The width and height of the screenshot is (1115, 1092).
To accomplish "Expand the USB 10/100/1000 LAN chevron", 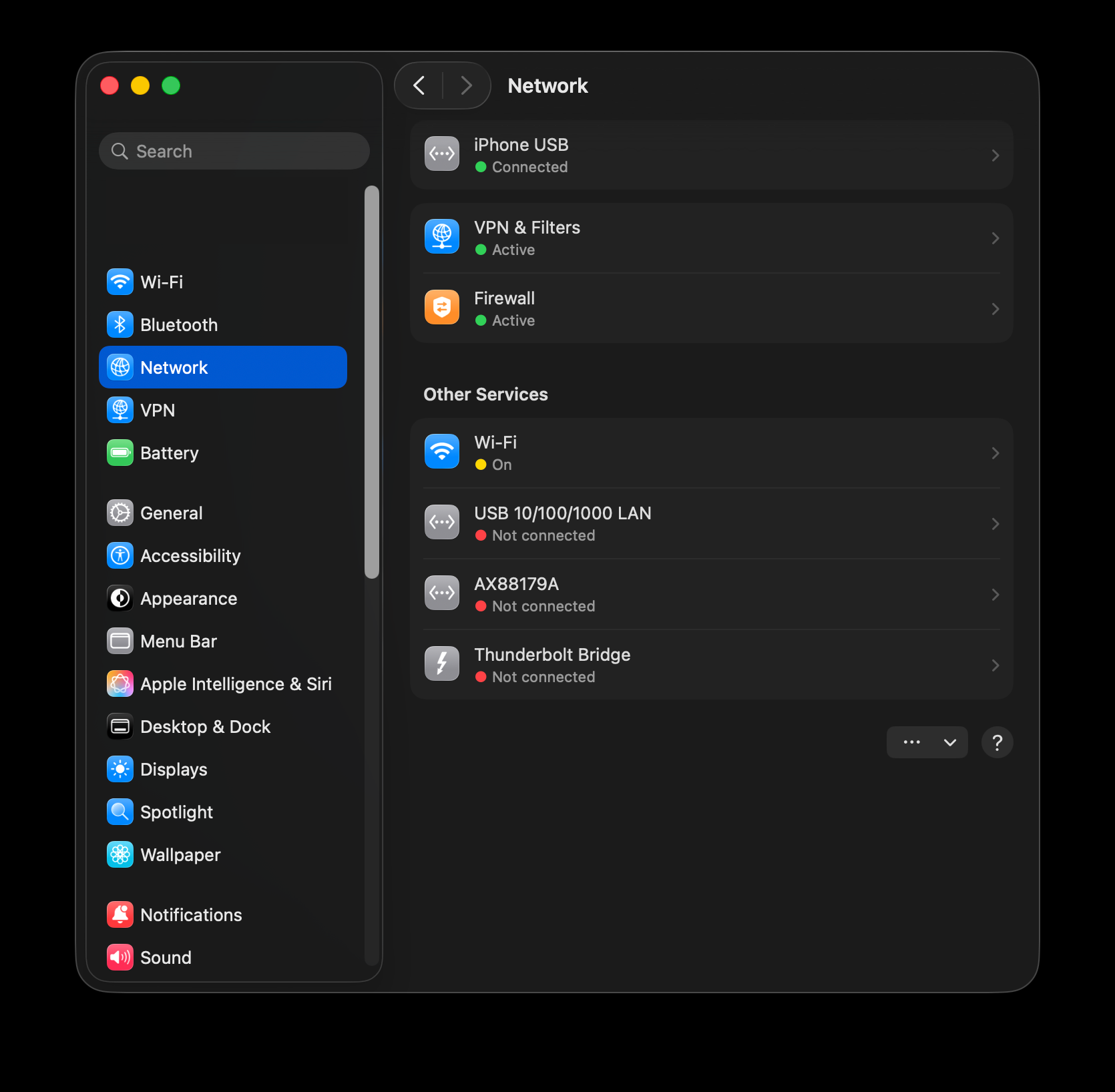I will [995, 524].
